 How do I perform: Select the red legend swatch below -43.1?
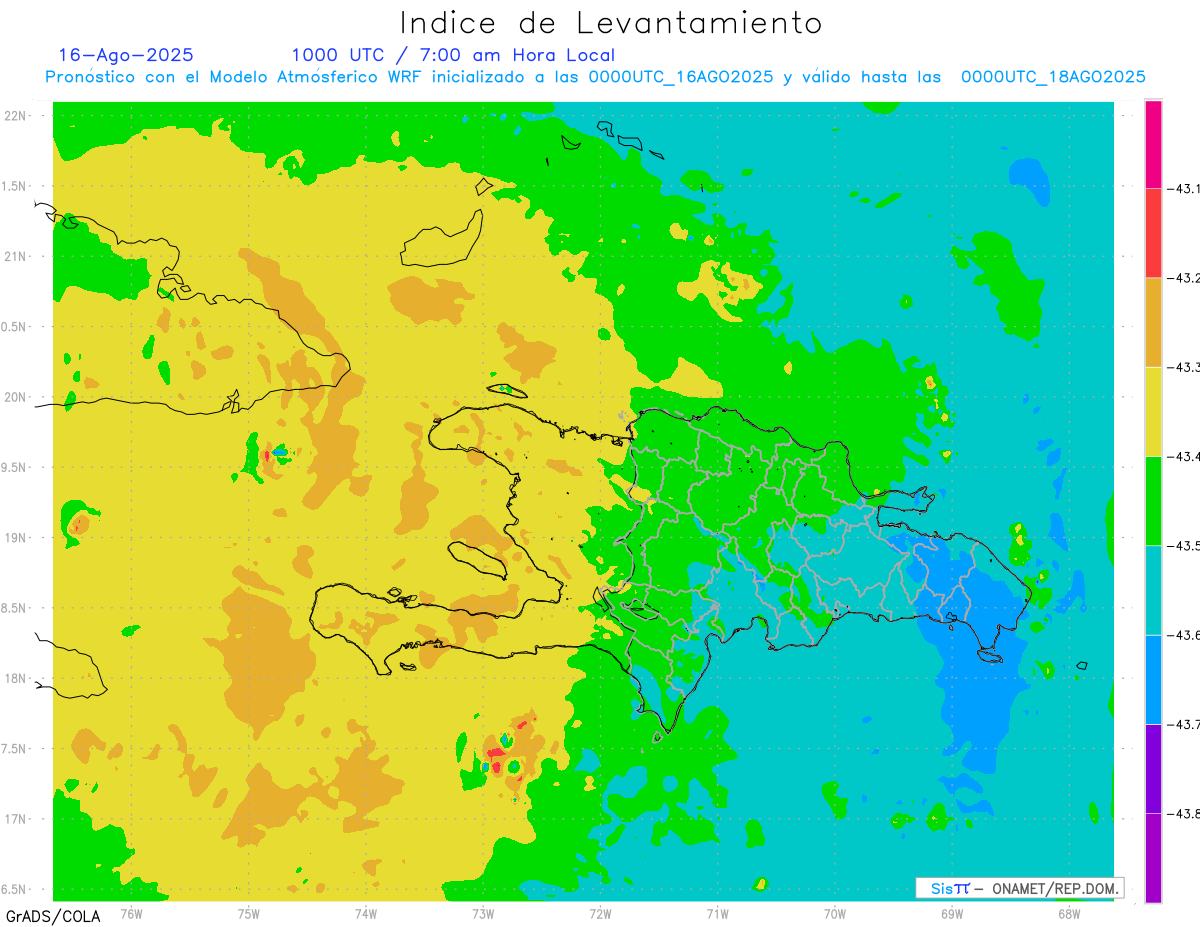coord(1153,233)
